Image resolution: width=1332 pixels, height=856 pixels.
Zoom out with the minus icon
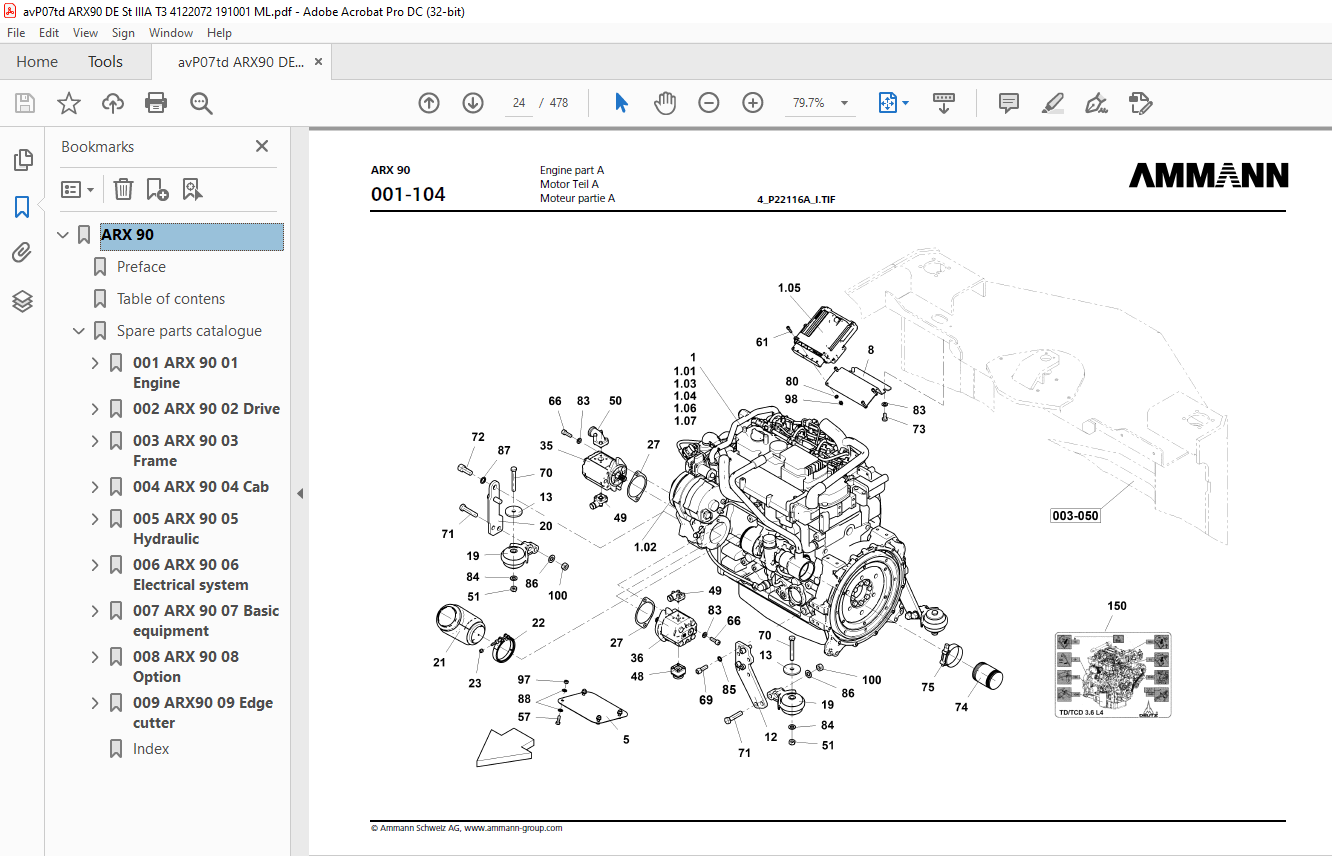click(x=709, y=103)
